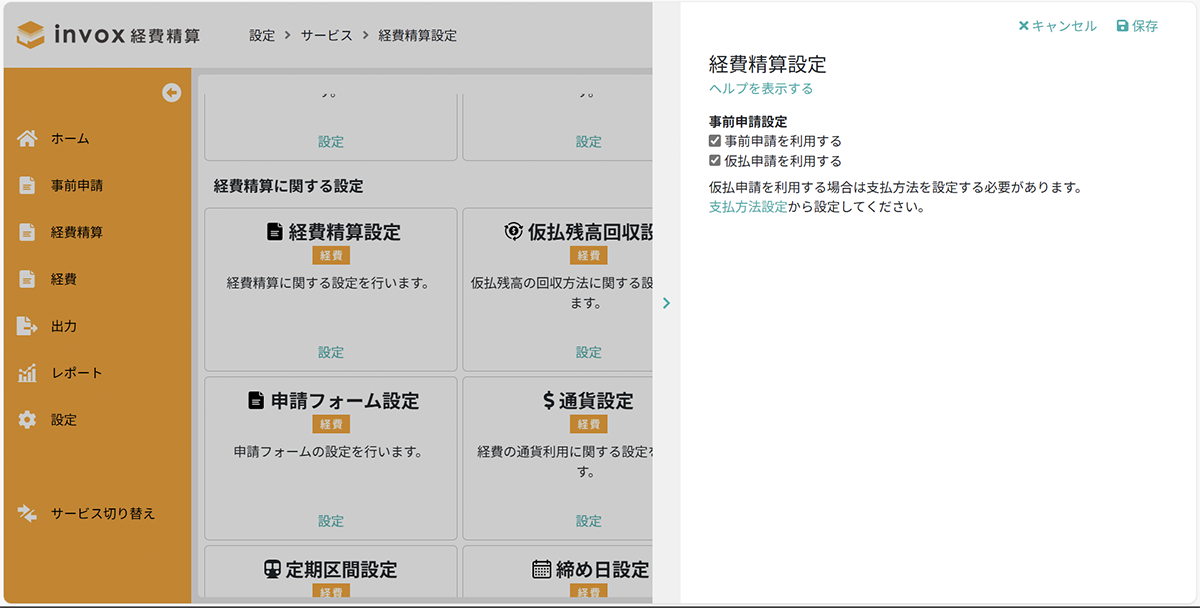Collapse sidebar with the arrow circle icon
The height and width of the screenshot is (608, 1200).
pyautogui.click(x=171, y=93)
